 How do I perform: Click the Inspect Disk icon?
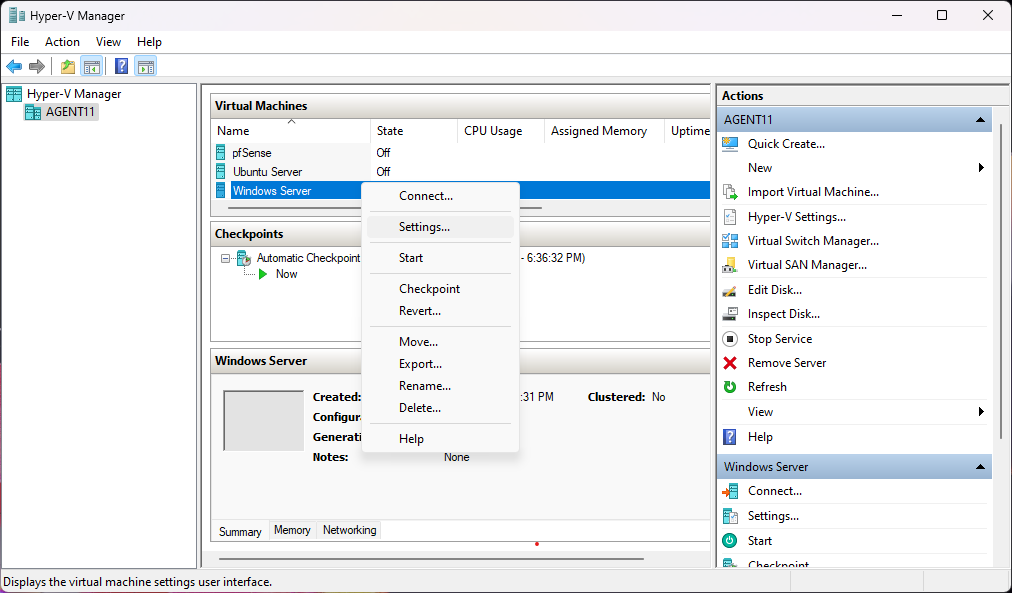730,314
